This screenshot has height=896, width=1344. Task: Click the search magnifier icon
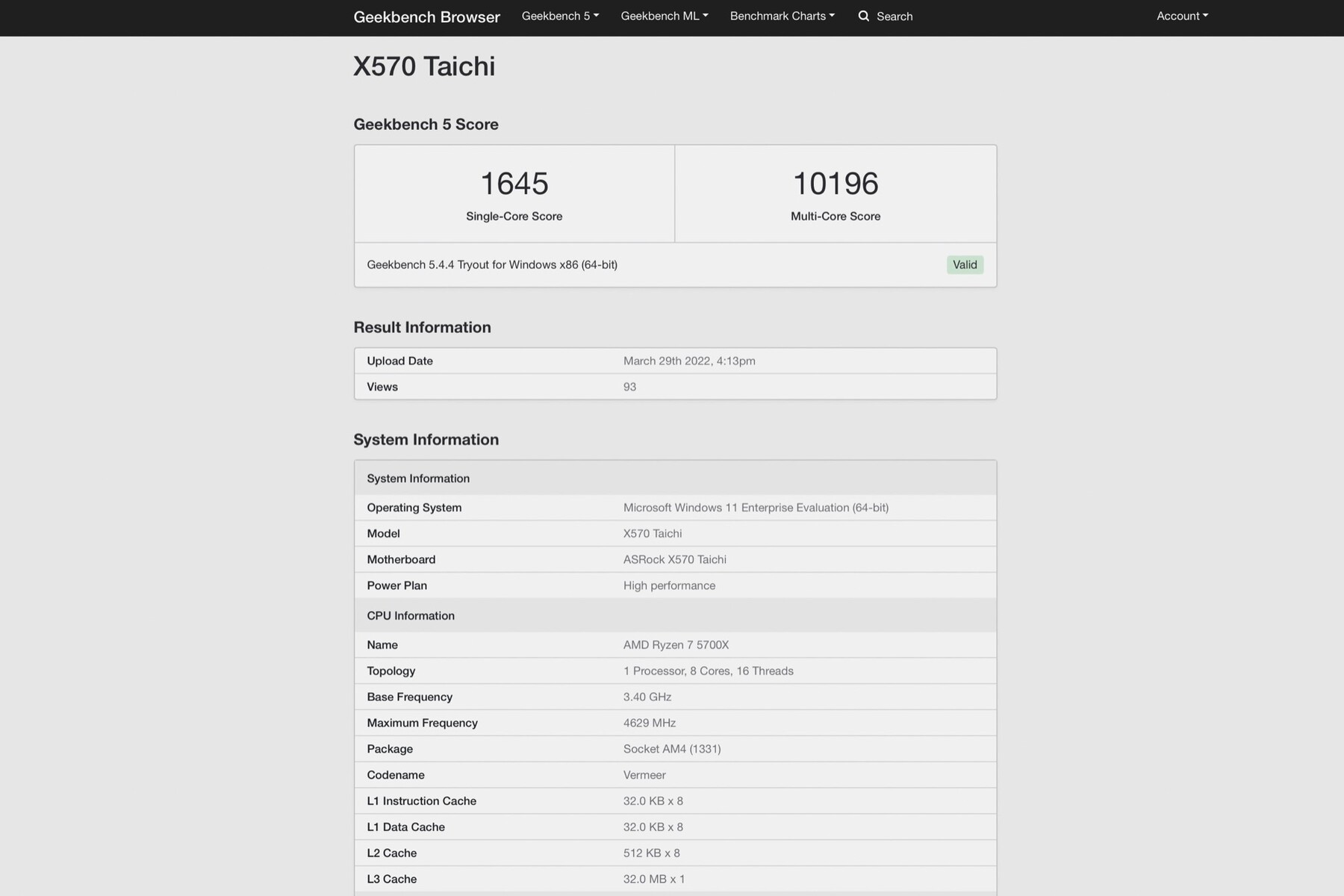coord(864,16)
